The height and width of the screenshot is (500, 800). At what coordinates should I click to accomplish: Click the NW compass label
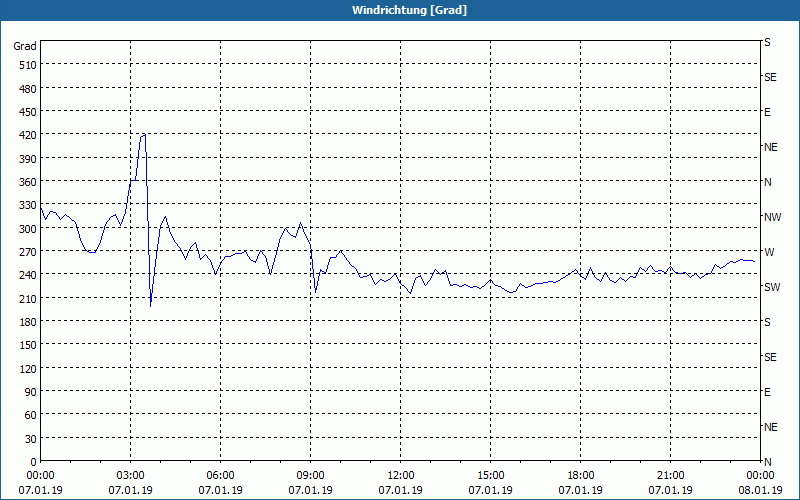[x=772, y=217]
